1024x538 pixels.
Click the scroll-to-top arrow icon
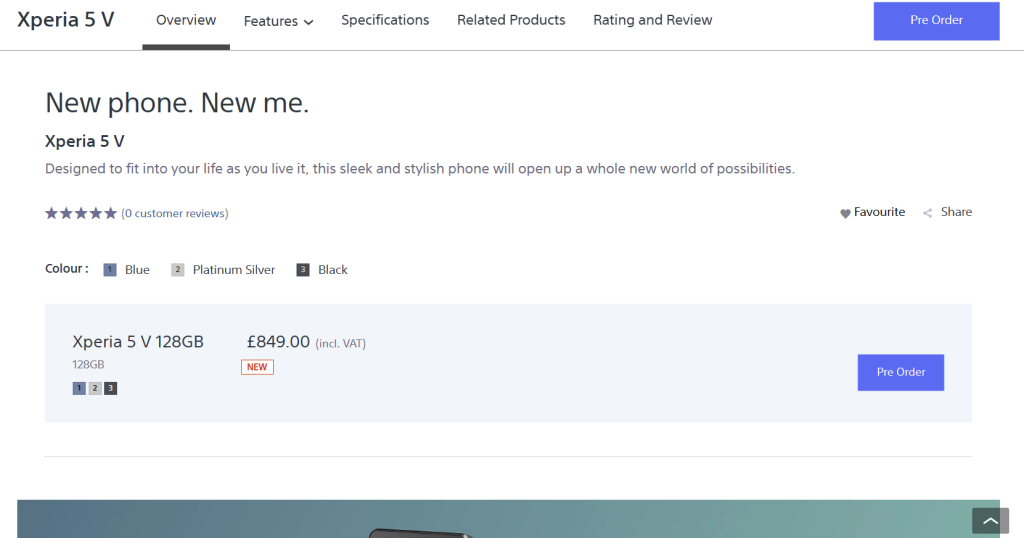(989, 521)
